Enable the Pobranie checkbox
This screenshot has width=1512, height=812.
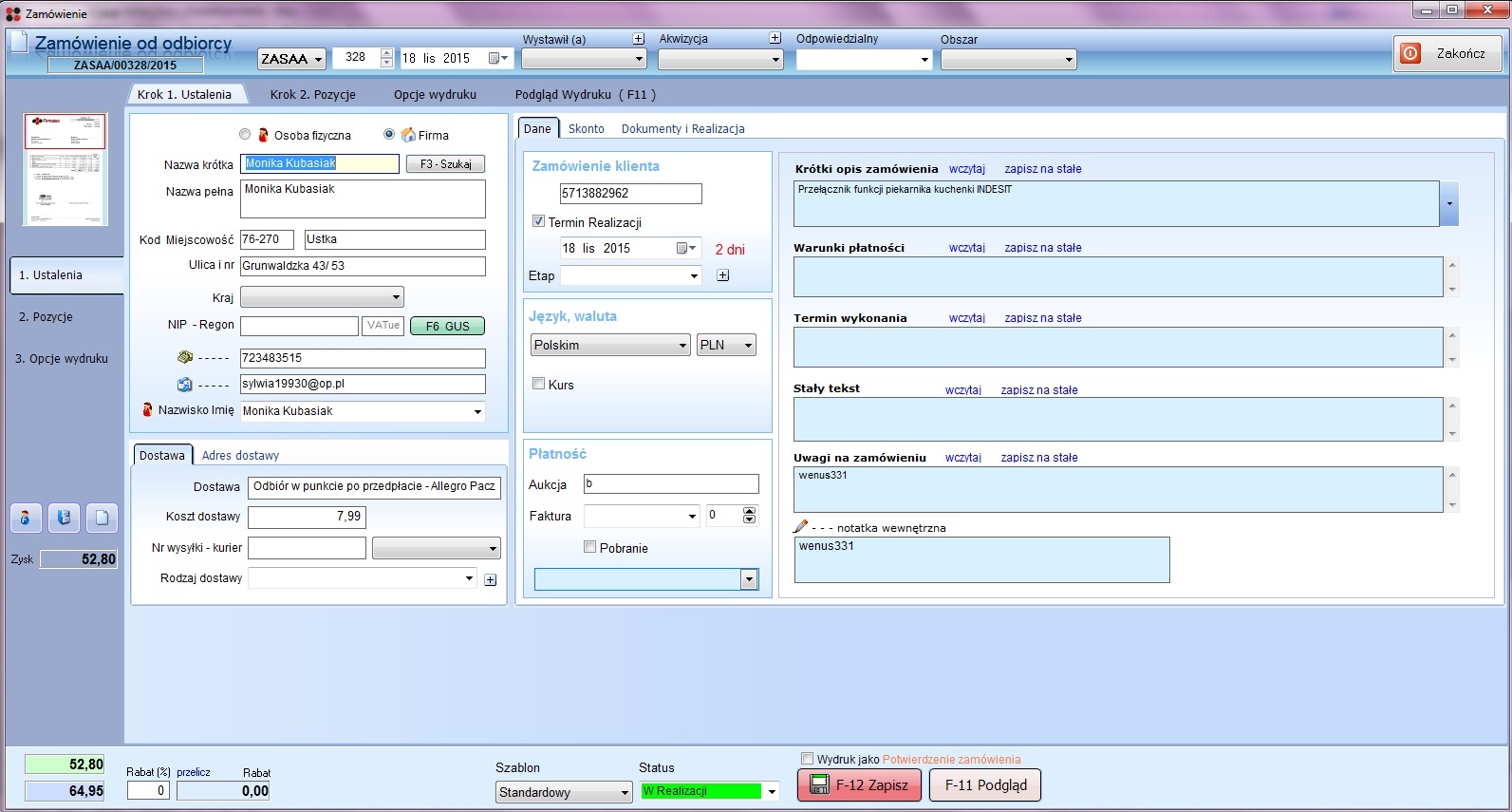(x=590, y=547)
